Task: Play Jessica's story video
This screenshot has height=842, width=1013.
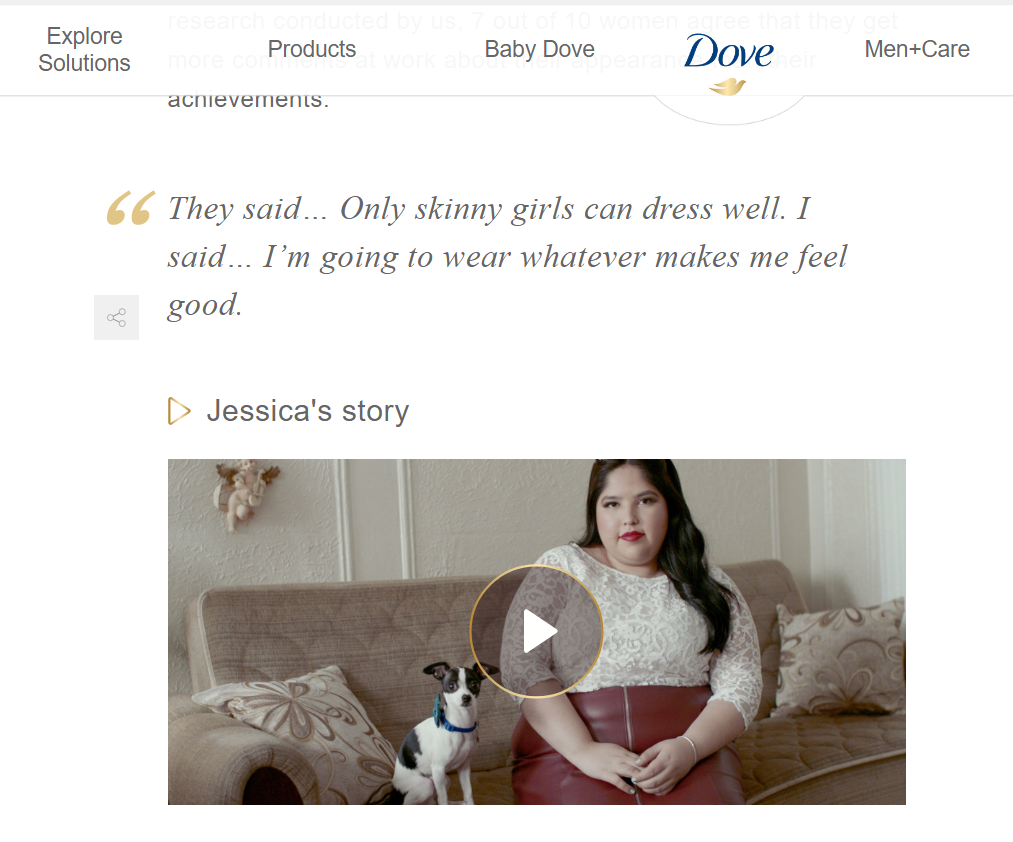Action: tap(537, 631)
